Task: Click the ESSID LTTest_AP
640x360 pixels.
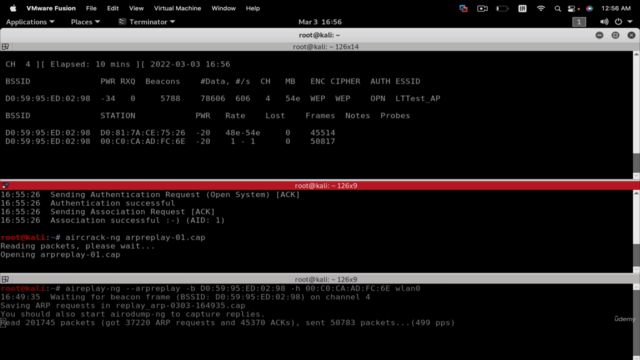Action: tap(418, 99)
